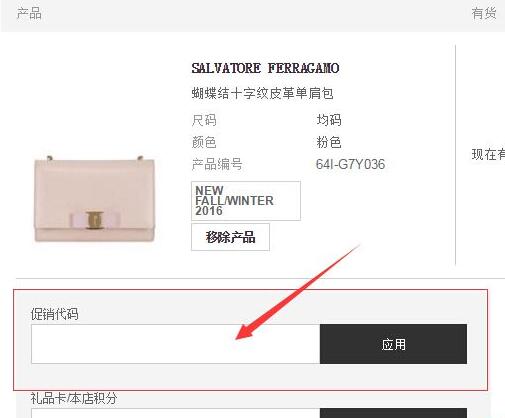Click the pink shoulder bag thumbnail
The image size is (505, 418).
pyautogui.click(x=94, y=199)
